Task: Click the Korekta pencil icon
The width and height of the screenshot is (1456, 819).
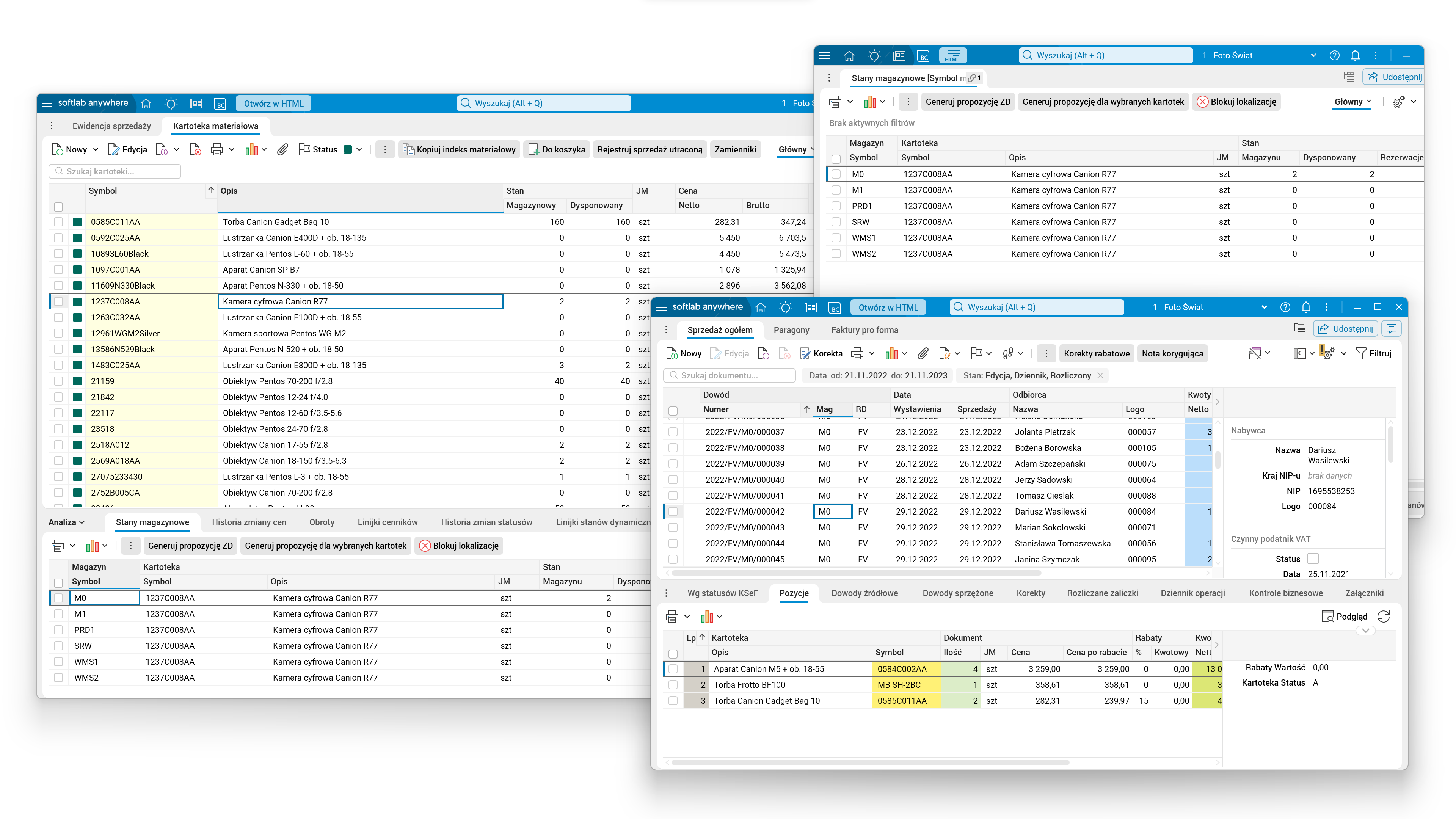Action: point(805,354)
